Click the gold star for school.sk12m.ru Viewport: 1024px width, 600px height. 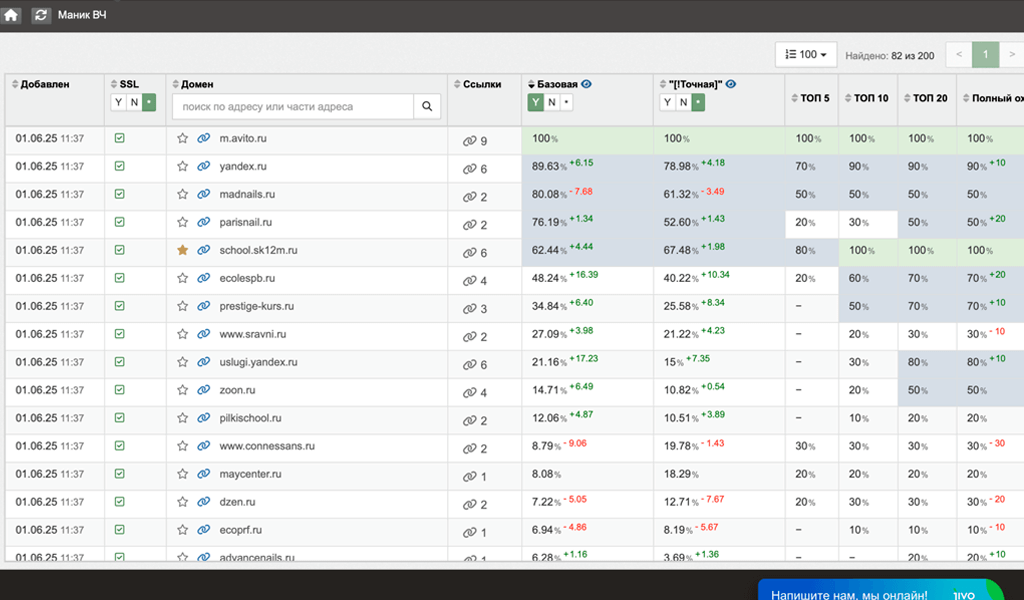pyautogui.click(x=183, y=251)
